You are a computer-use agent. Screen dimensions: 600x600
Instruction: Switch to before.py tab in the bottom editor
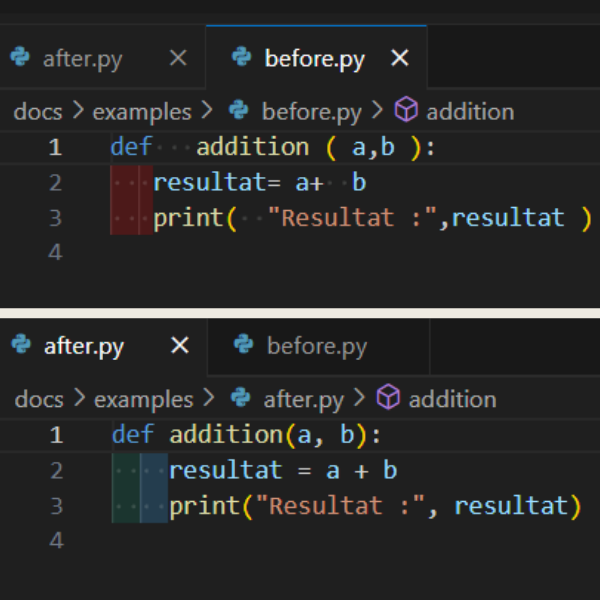[316, 347]
